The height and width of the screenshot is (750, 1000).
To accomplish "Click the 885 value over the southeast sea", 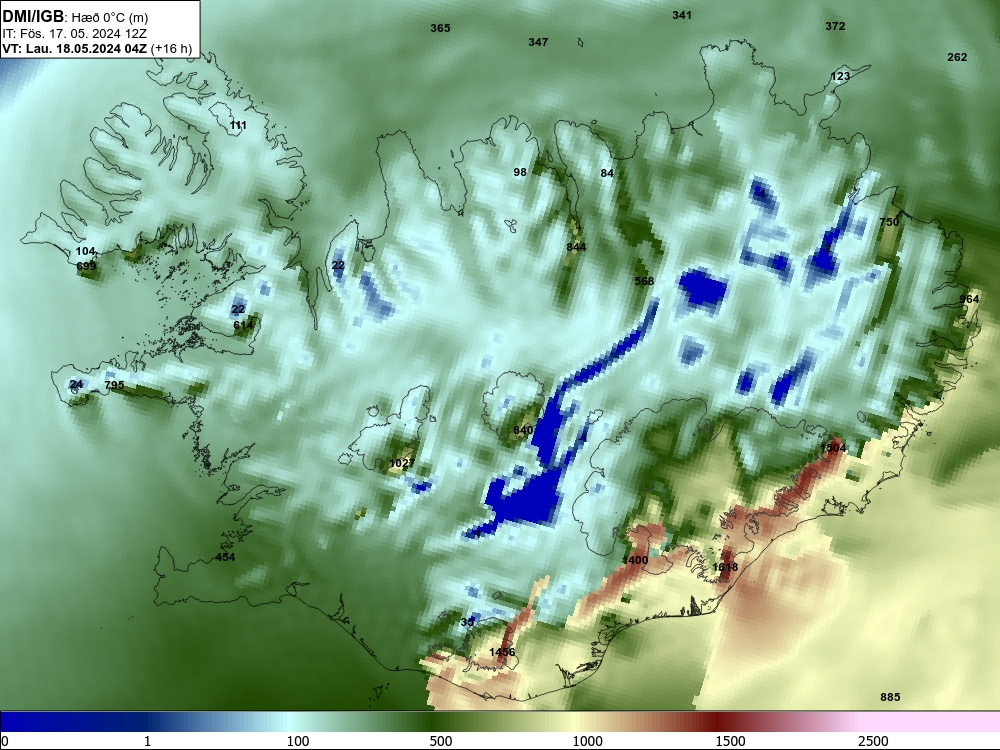I will [890, 698].
